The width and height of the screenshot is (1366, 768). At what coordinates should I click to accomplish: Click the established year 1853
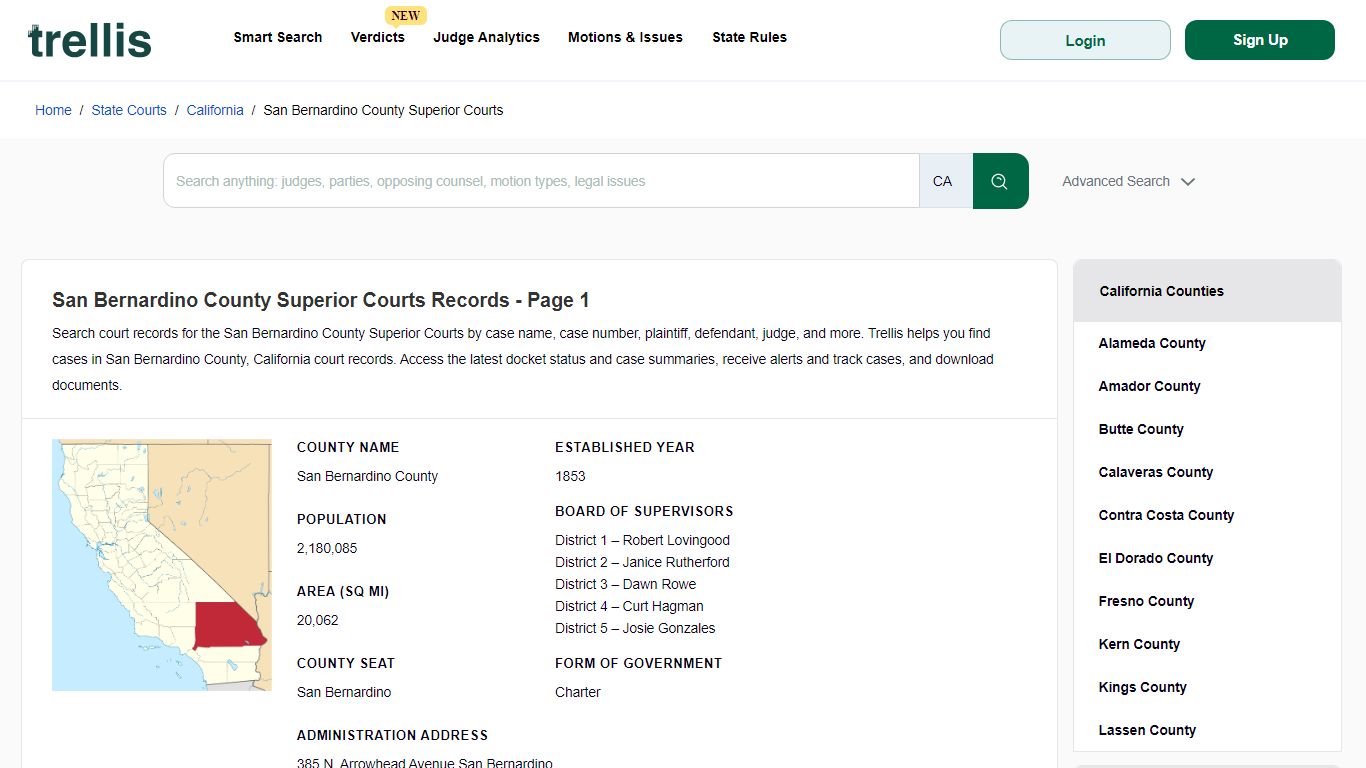(x=570, y=476)
